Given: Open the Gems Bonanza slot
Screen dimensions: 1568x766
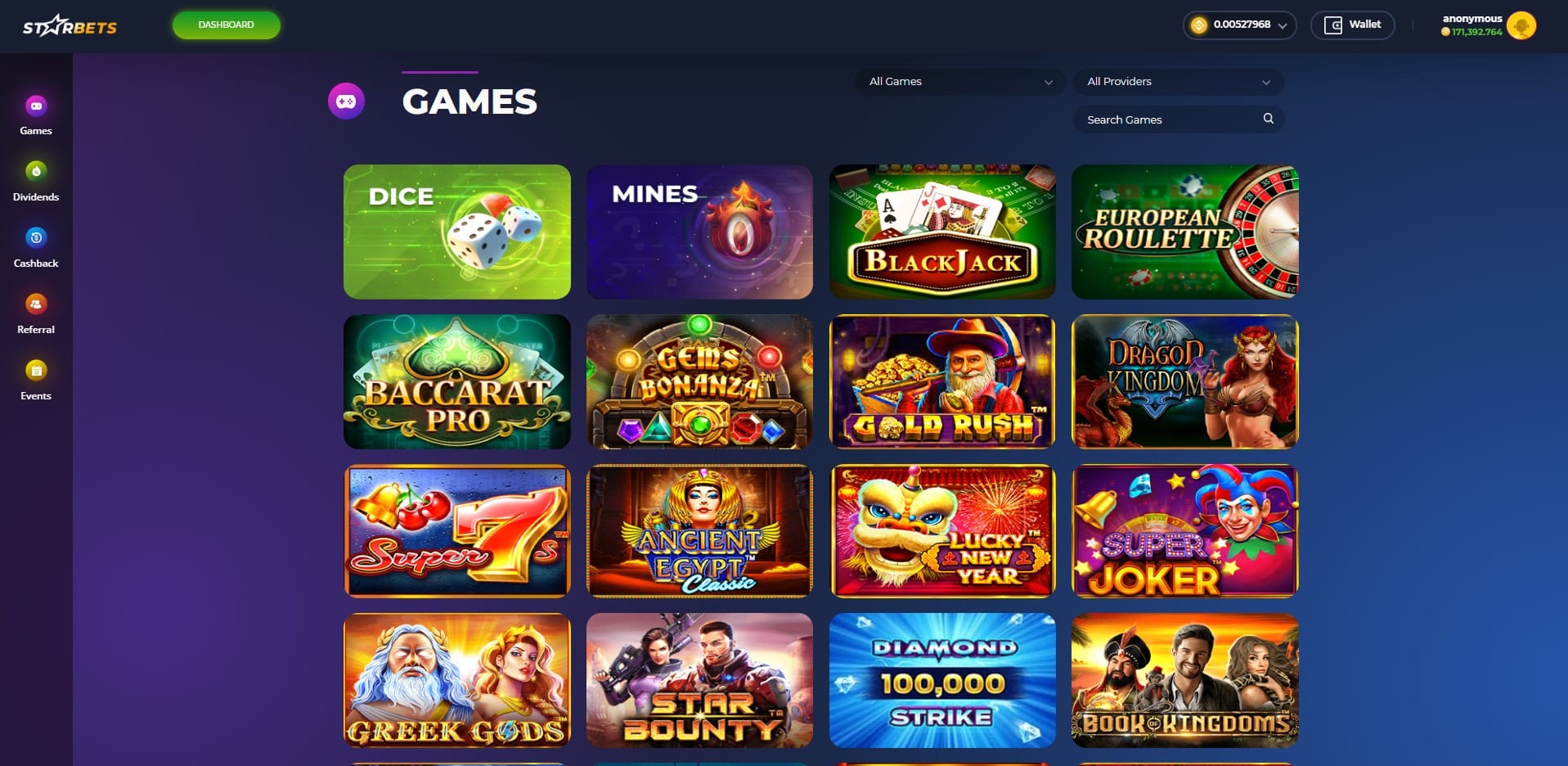Looking at the screenshot, I should pyautogui.click(x=699, y=381).
